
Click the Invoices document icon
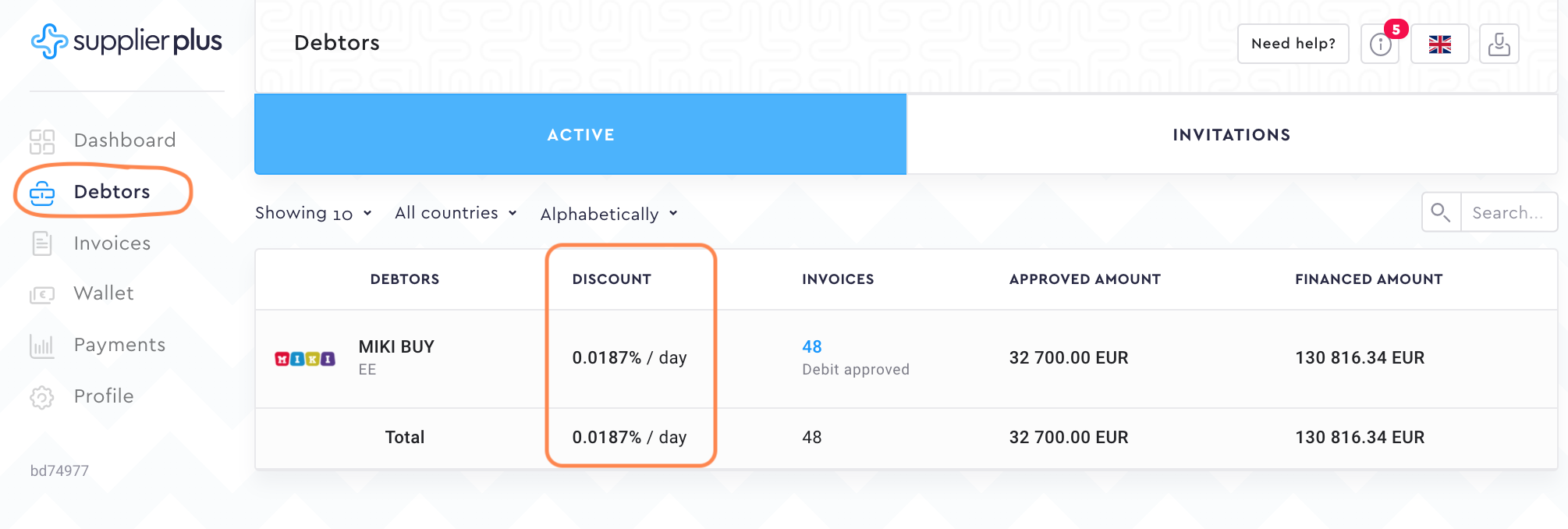(42, 243)
